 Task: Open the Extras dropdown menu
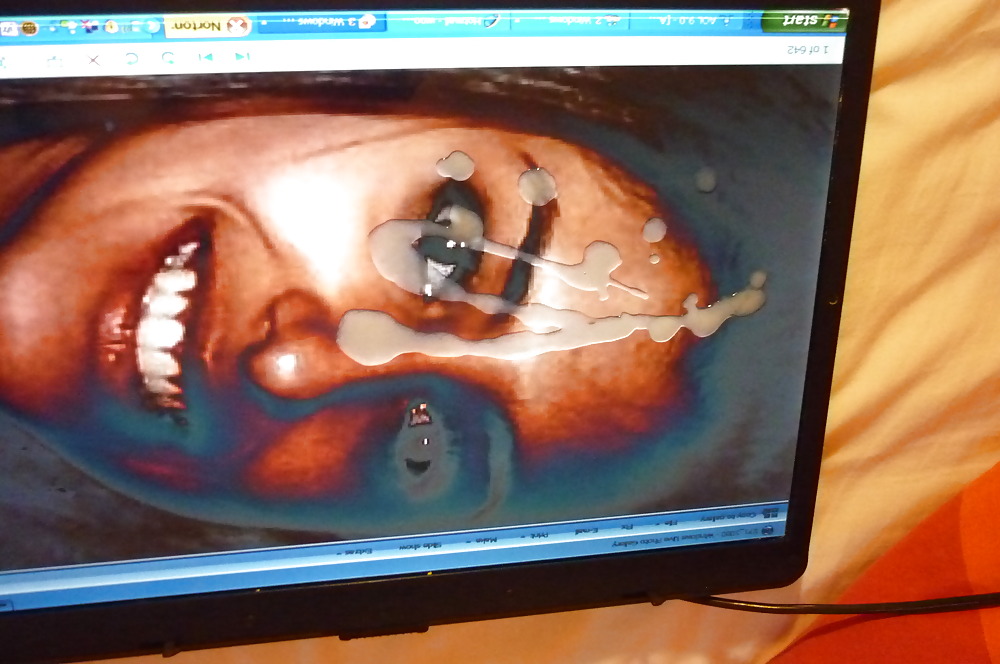click(x=357, y=551)
